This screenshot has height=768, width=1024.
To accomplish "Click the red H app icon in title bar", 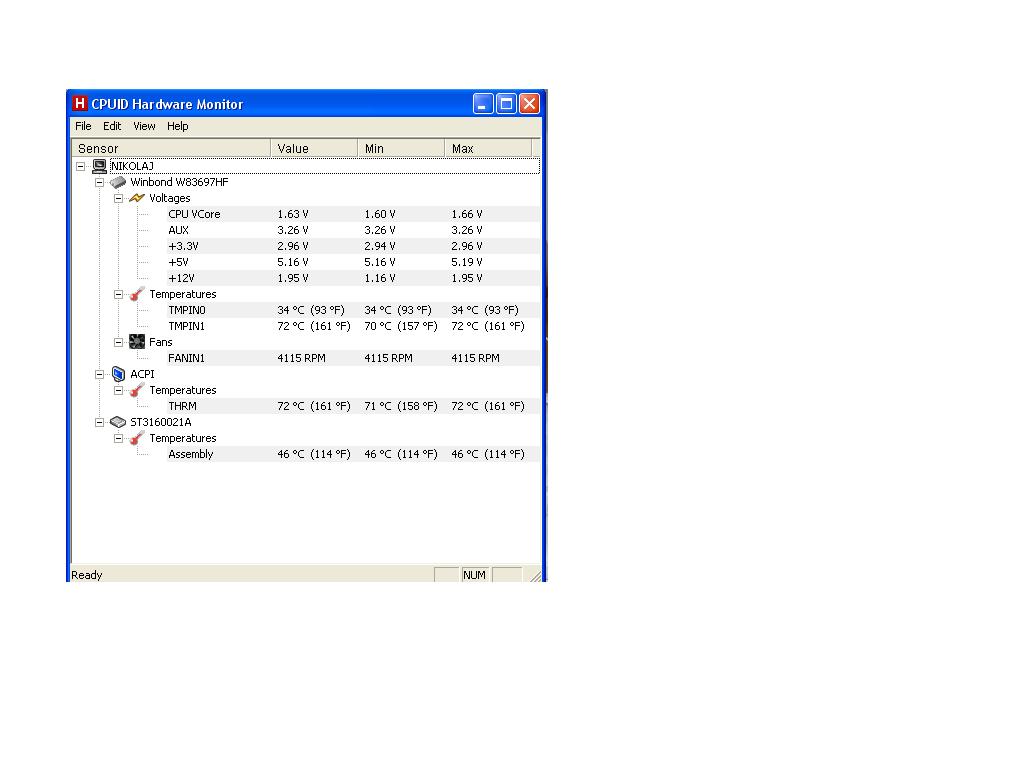I will (x=80, y=103).
